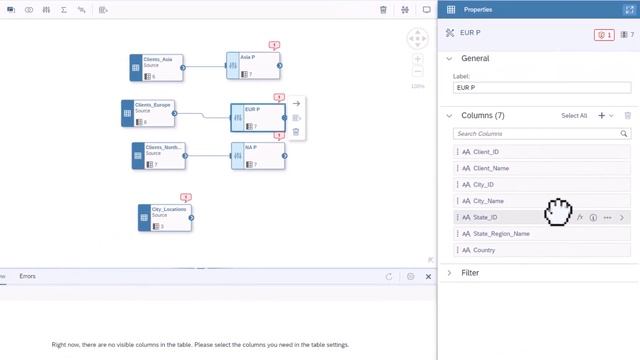Click the trash icon in EUR P context menu
The width and height of the screenshot is (640, 360).
[296, 132]
